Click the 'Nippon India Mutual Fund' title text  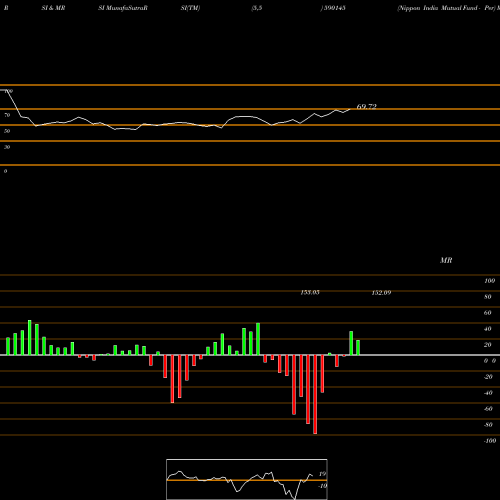click(437, 8)
